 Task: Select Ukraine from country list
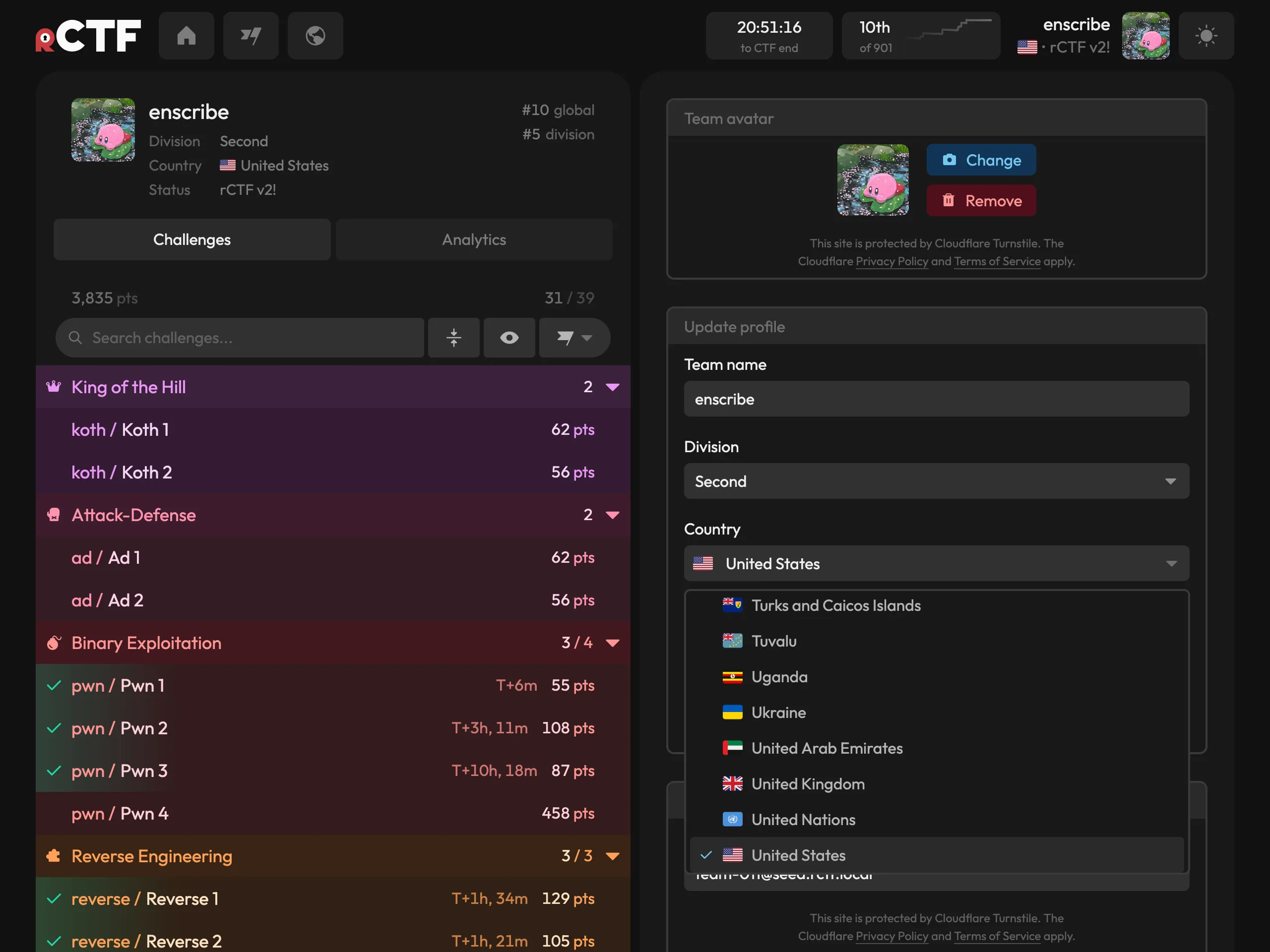tap(937, 712)
